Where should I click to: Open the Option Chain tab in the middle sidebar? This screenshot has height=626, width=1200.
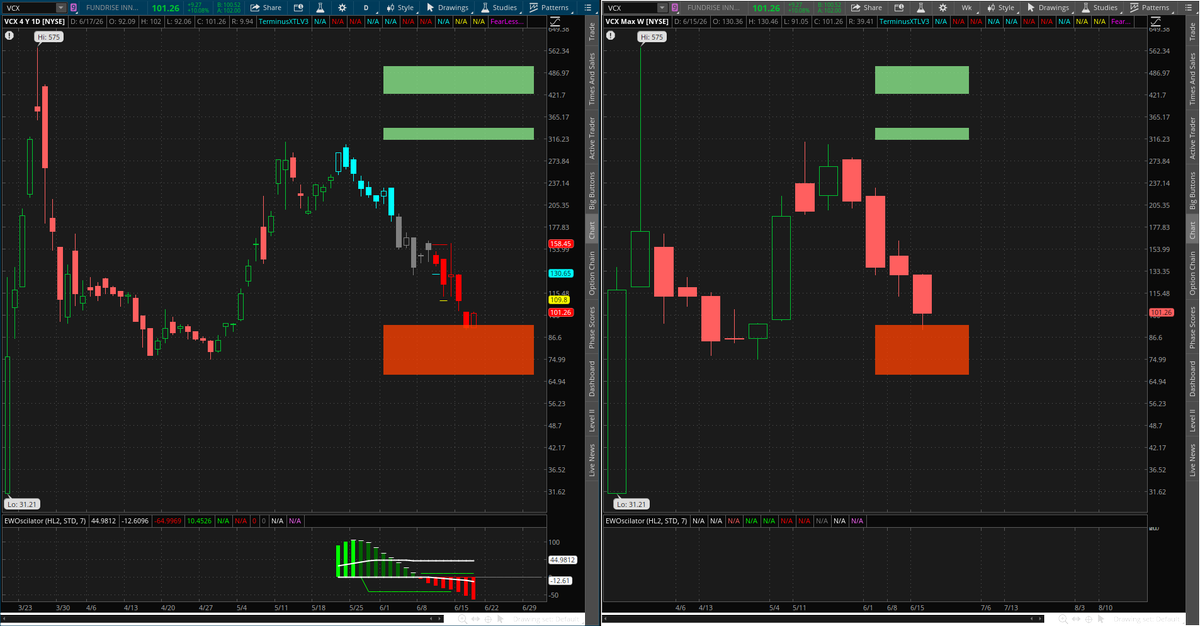pyautogui.click(x=592, y=273)
